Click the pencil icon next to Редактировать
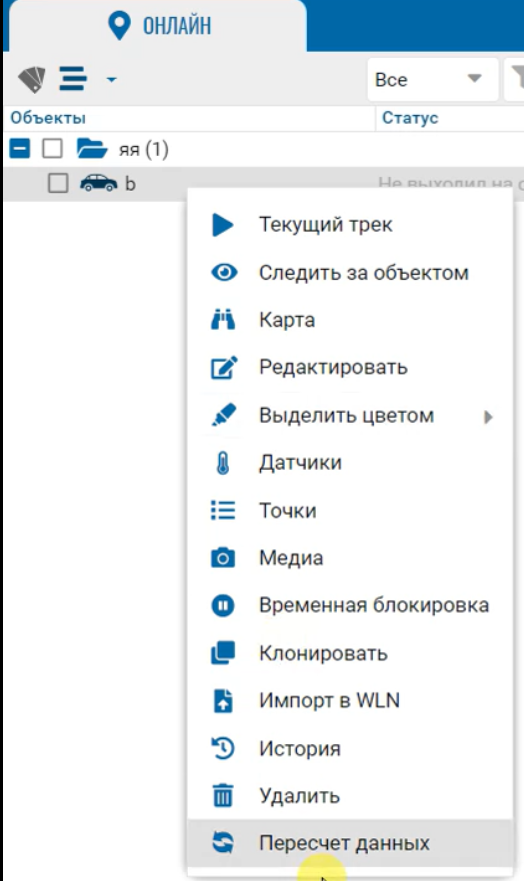This screenshot has width=524, height=881. coord(224,367)
